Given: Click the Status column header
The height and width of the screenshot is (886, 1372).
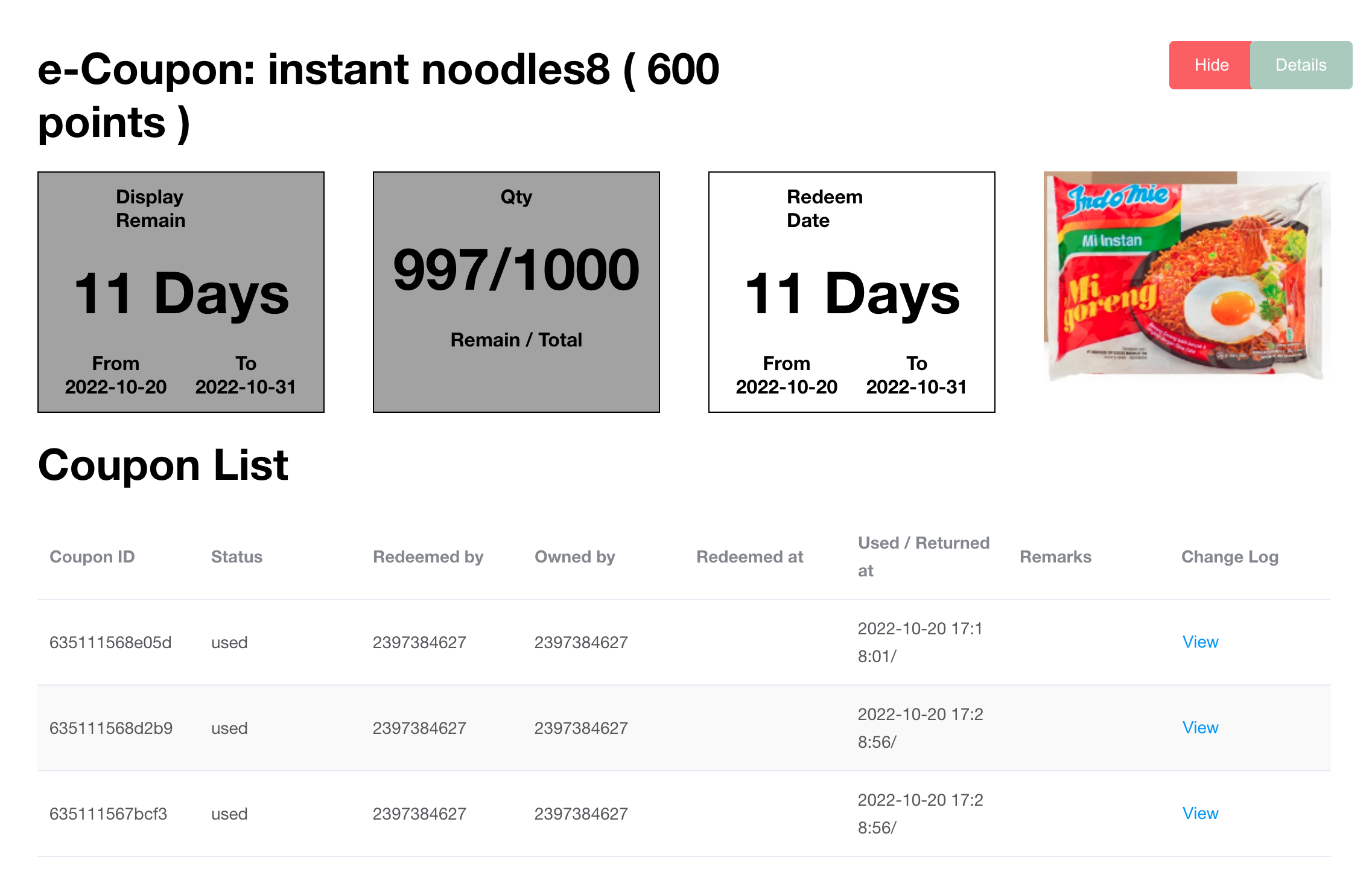Looking at the screenshot, I should 237,556.
